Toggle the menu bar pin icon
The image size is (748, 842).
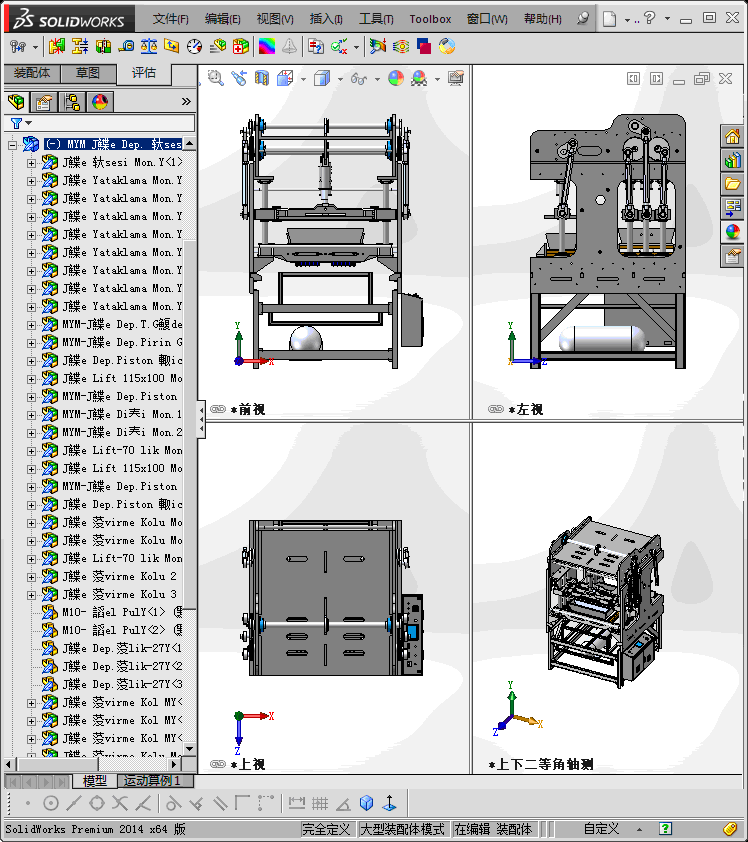click(x=583, y=19)
